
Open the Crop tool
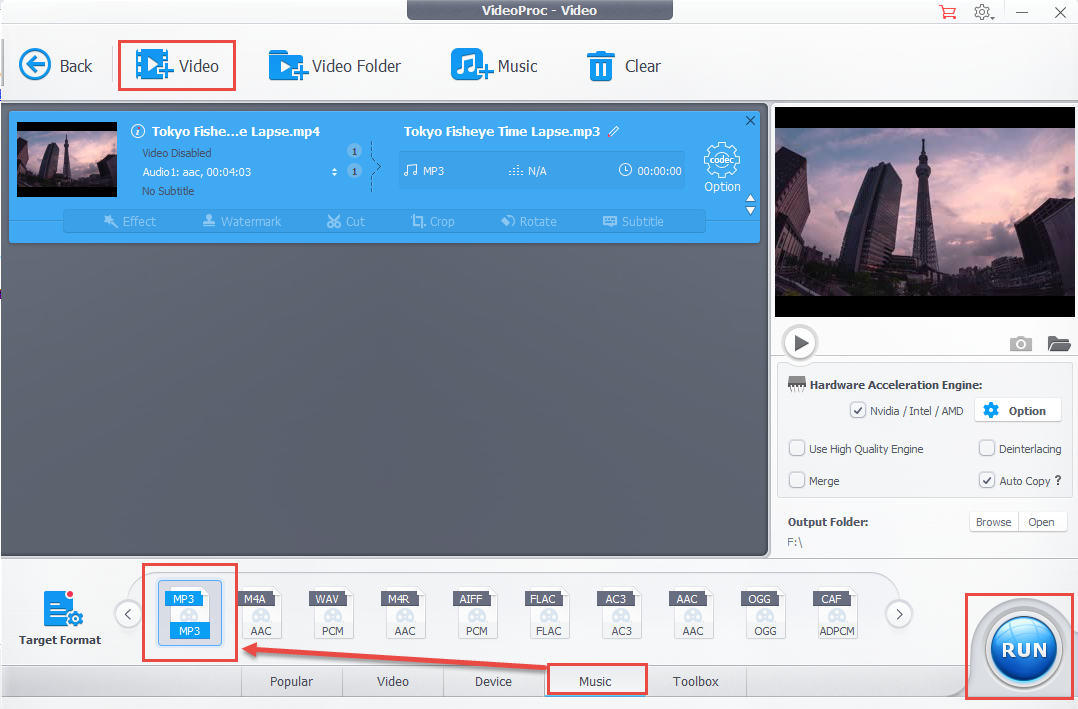(433, 221)
